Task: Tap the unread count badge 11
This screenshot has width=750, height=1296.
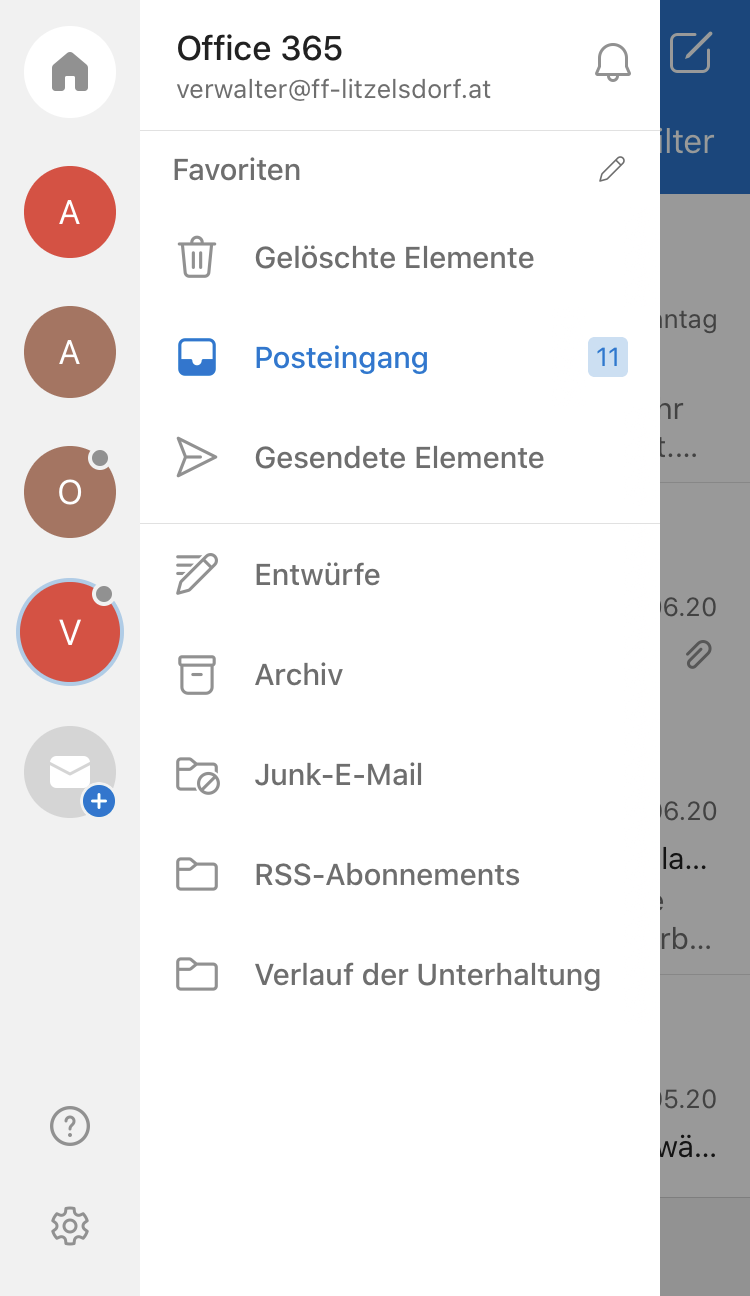Action: (608, 357)
